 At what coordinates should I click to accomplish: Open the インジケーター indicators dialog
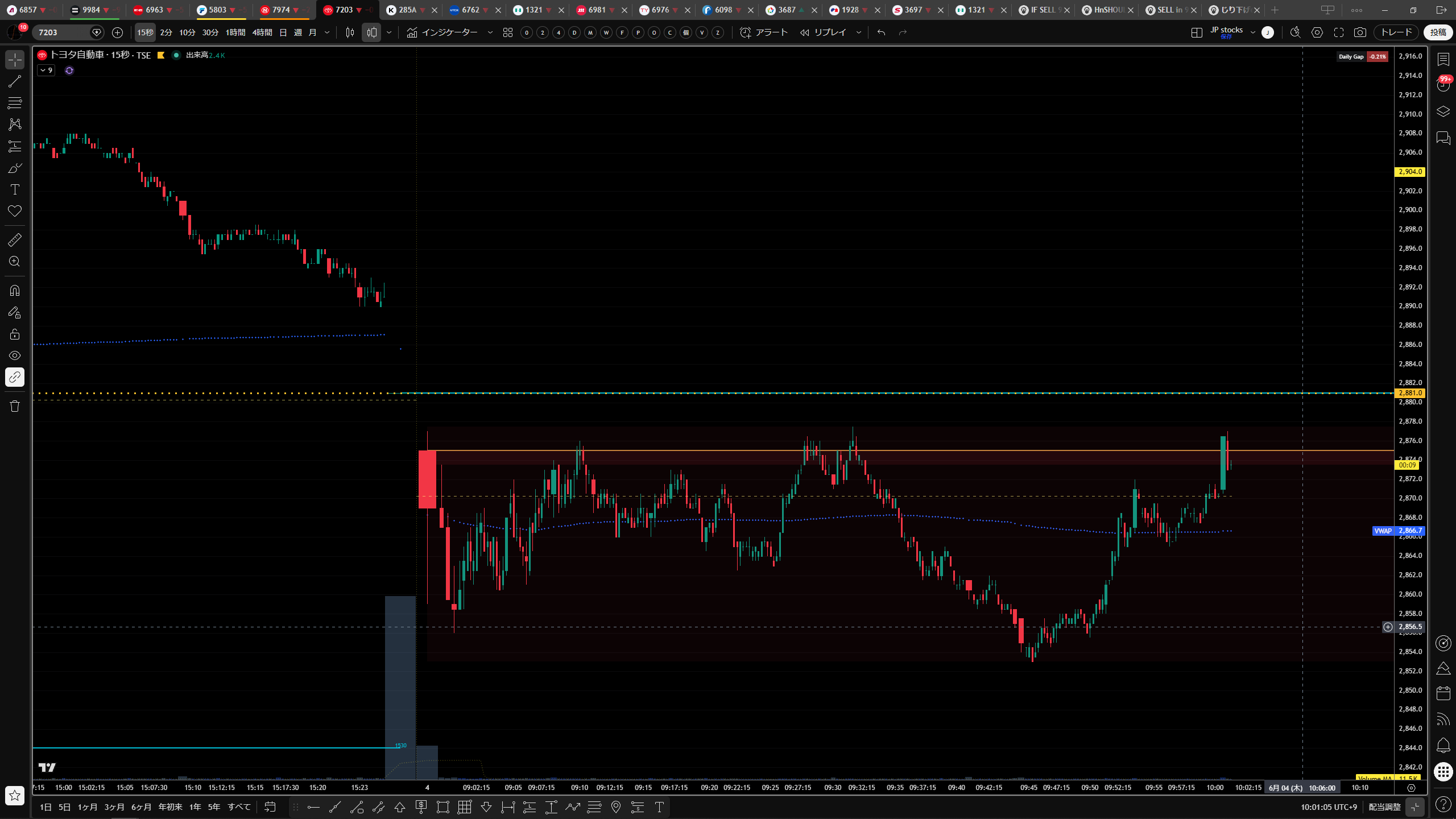[442, 32]
